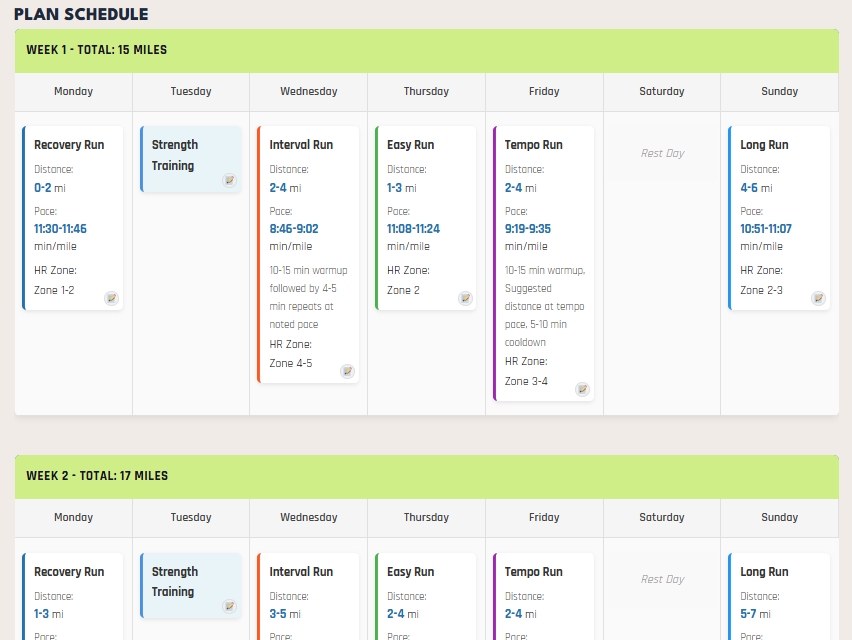Open Week 1 Easy Run title
The width and height of the screenshot is (852, 640).
(410, 145)
